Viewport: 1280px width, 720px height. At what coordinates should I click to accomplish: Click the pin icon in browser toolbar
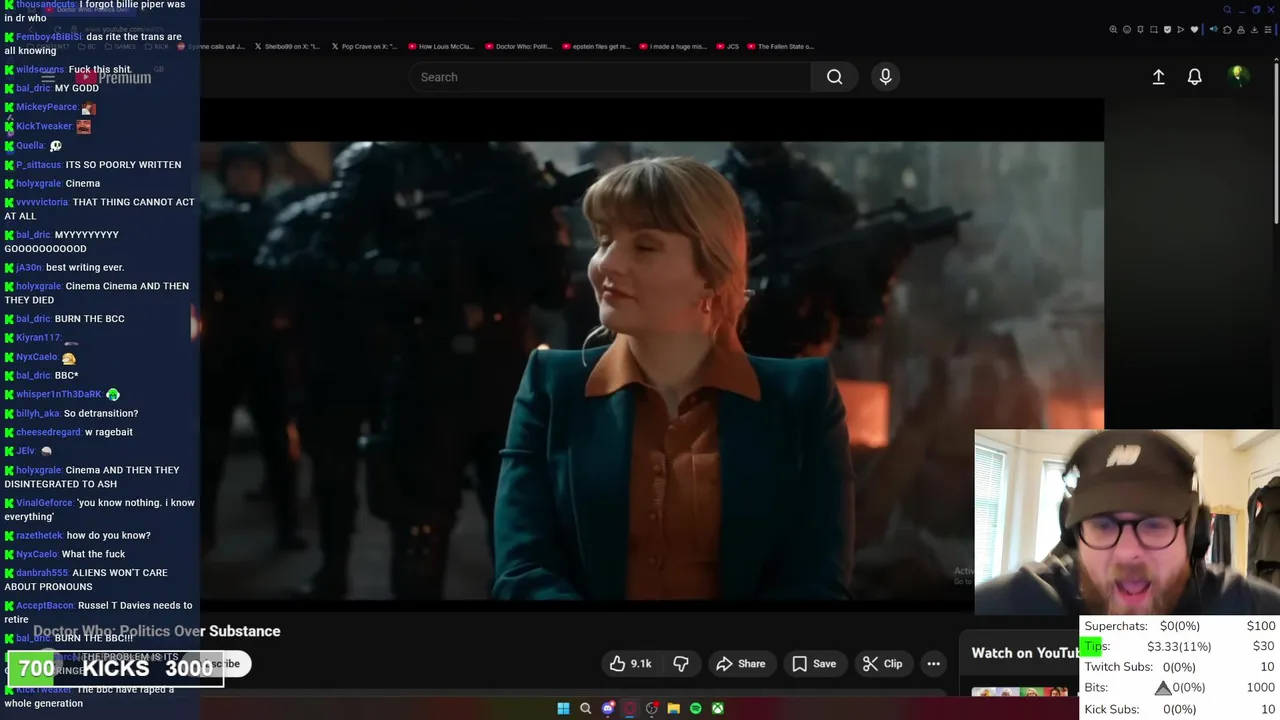point(1140,30)
